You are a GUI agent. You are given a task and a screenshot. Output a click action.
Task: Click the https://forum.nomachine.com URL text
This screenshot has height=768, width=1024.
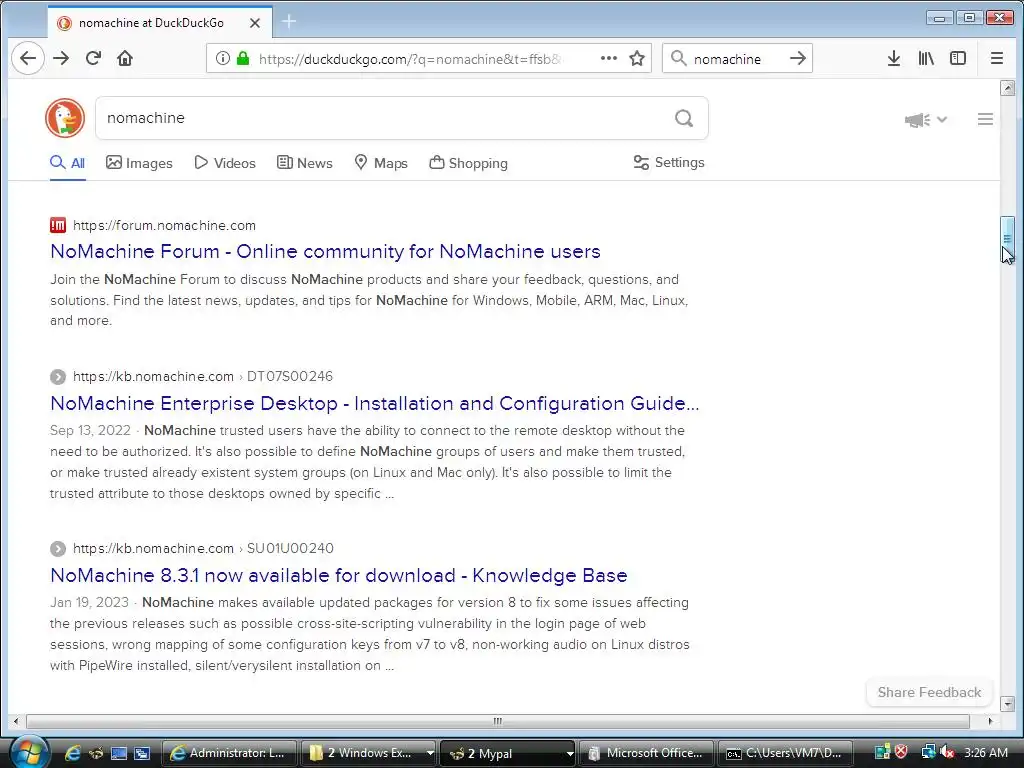165,225
